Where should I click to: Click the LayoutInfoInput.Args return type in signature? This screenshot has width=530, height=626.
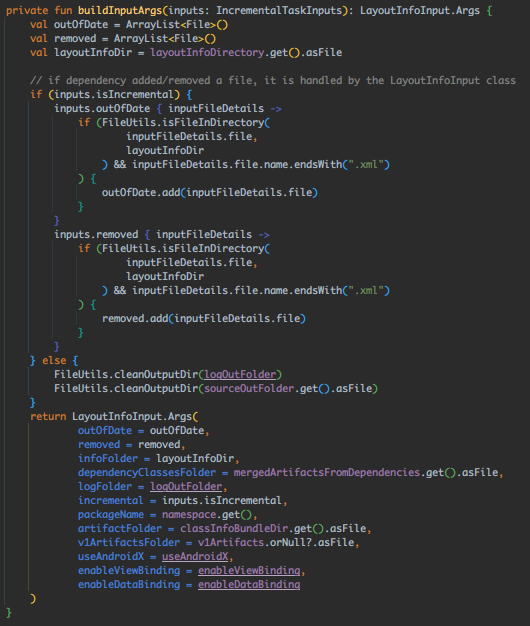pyautogui.click(x=420, y=10)
